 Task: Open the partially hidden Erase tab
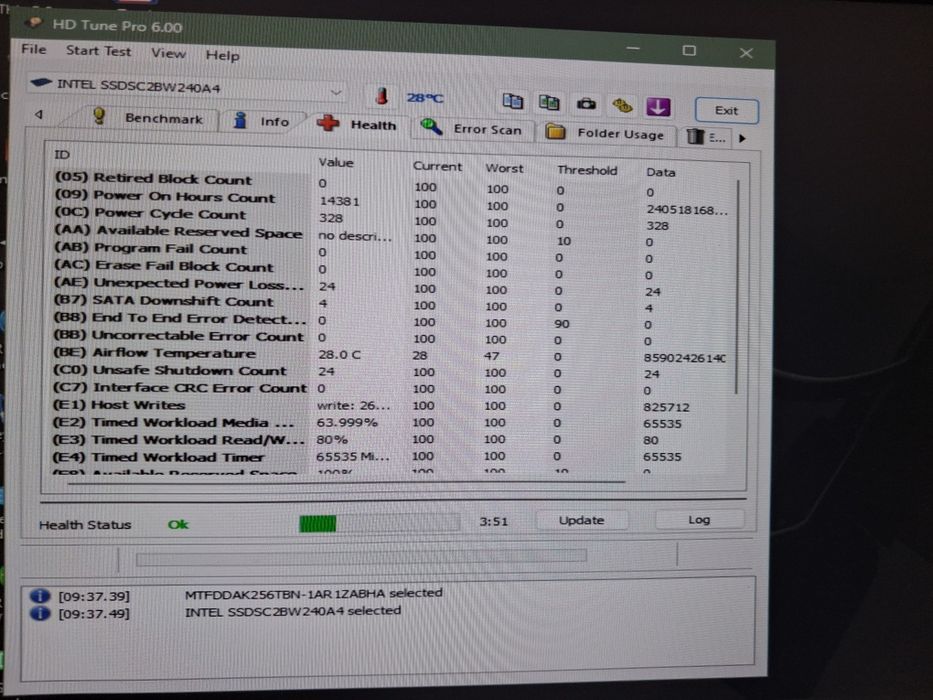coord(706,138)
